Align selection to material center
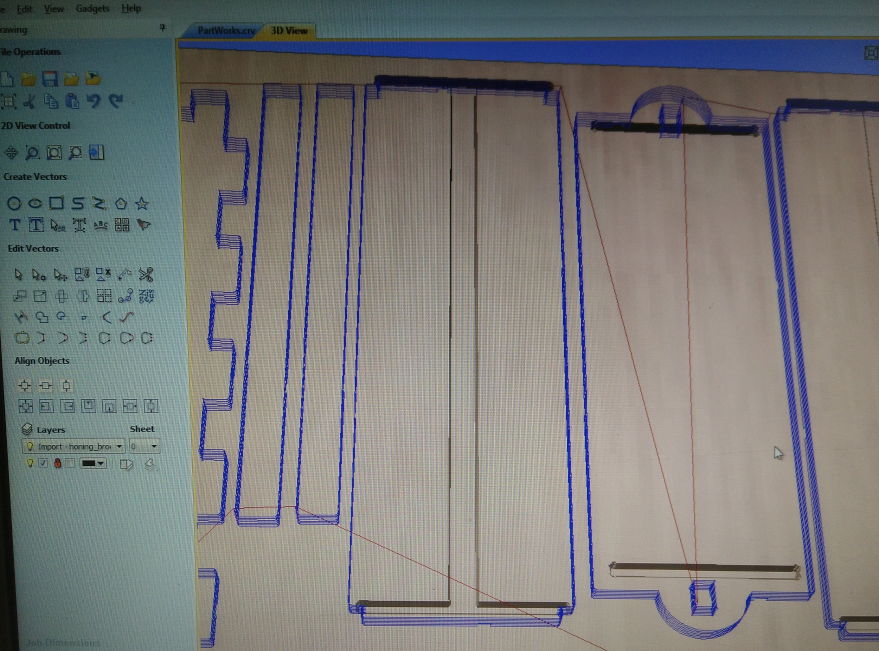Viewport: 879px width, 651px height. click(25, 385)
